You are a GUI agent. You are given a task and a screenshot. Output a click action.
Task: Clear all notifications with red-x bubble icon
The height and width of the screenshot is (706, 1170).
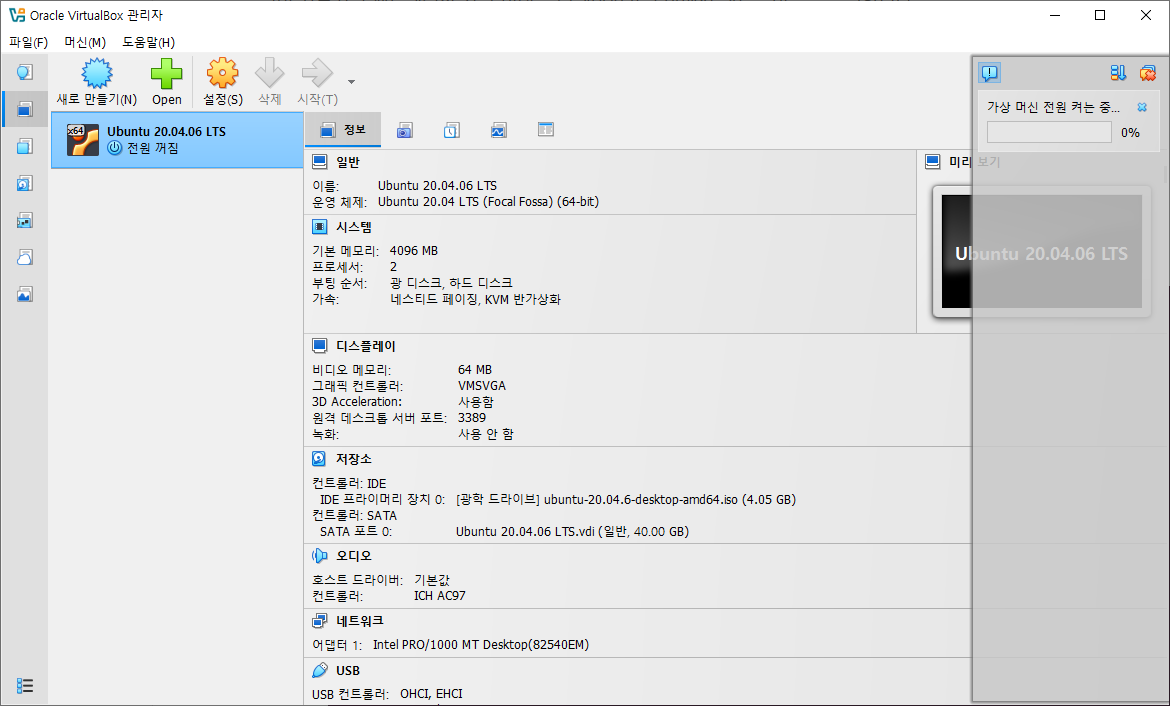pyautogui.click(x=1148, y=72)
